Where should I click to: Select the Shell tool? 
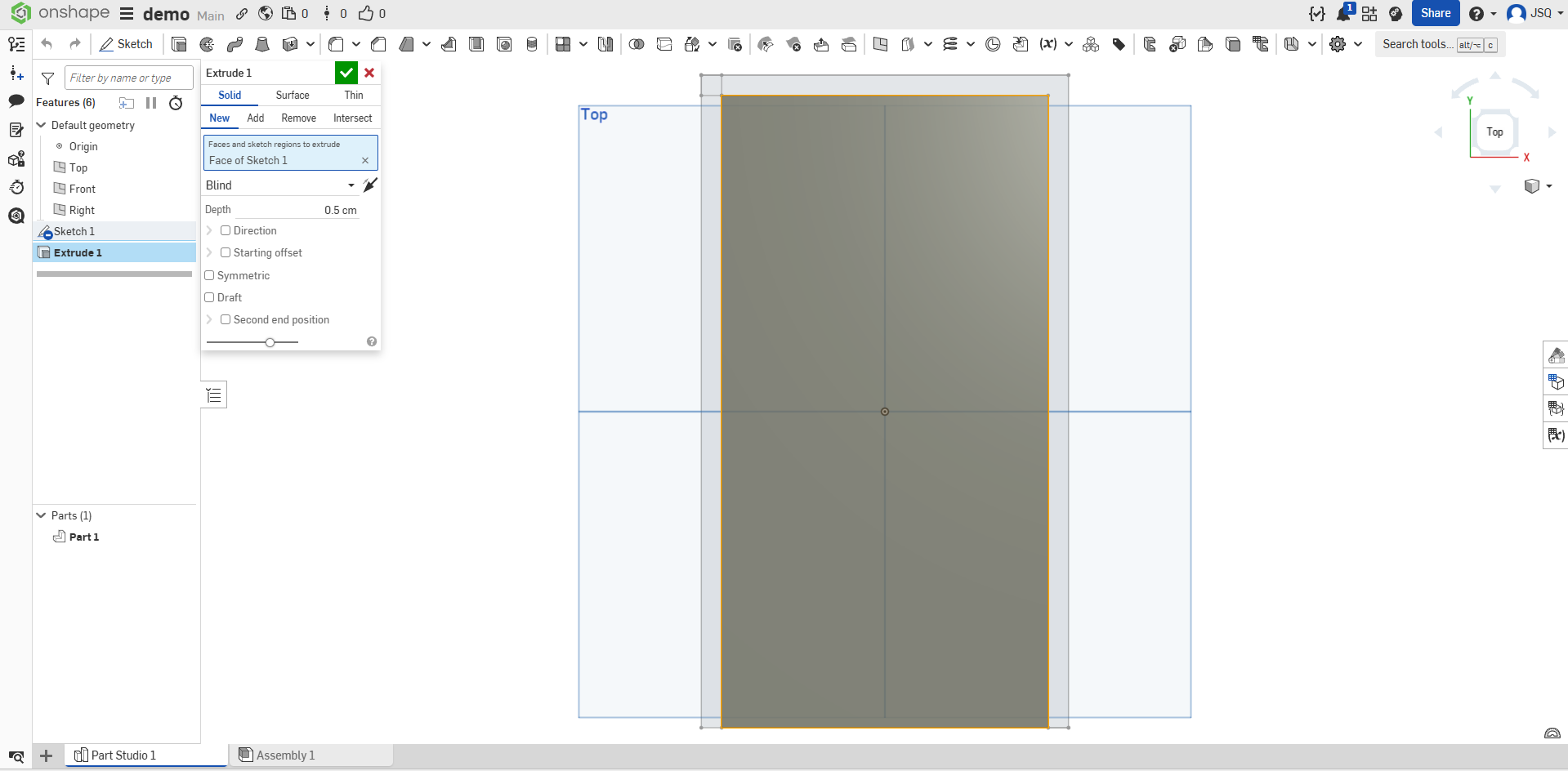click(x=476, y=44)
